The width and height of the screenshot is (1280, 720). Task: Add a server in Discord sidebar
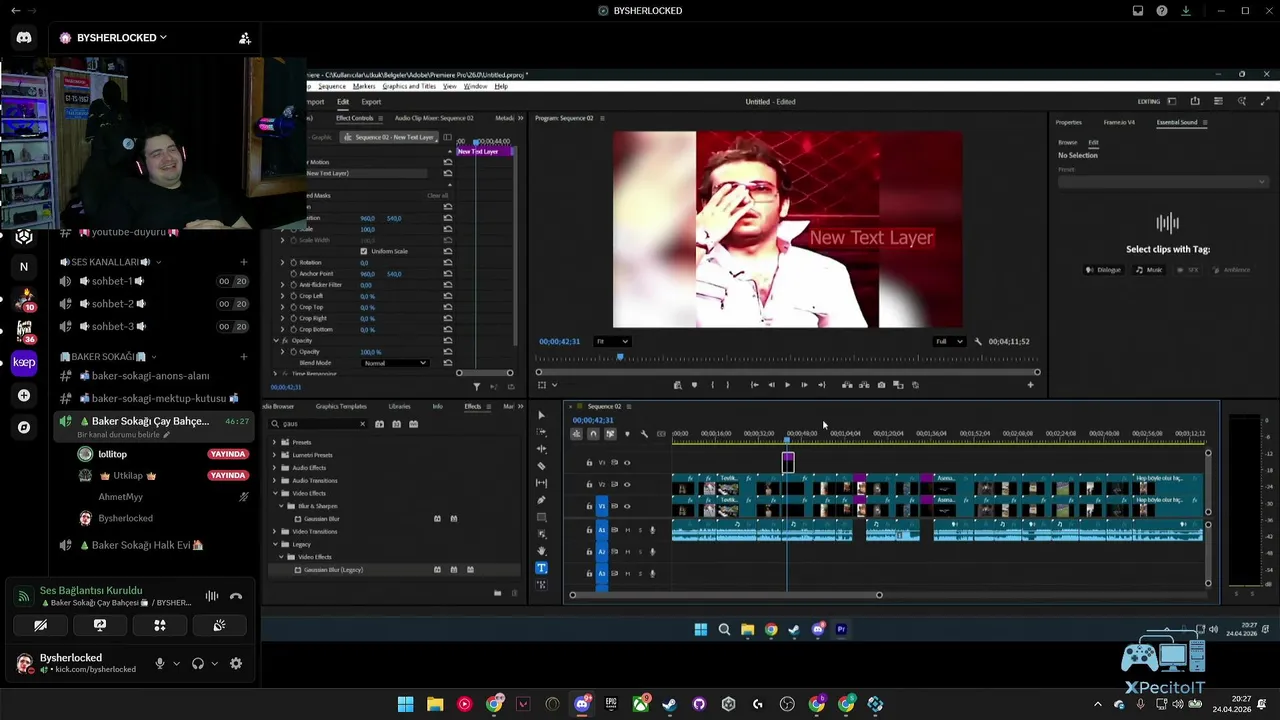point(24,396)
